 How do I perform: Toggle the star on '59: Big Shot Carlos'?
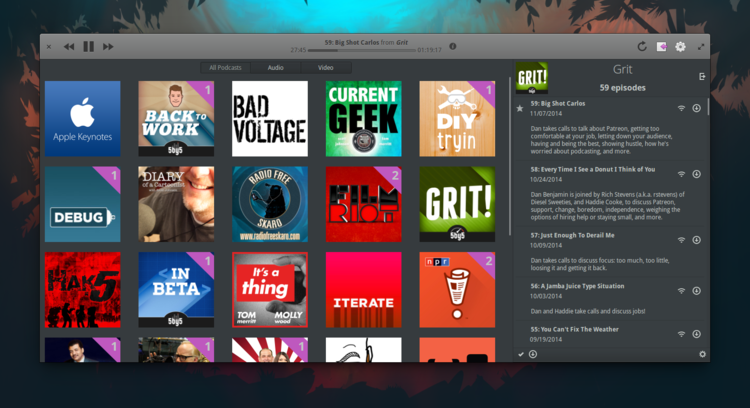(519, 108)
